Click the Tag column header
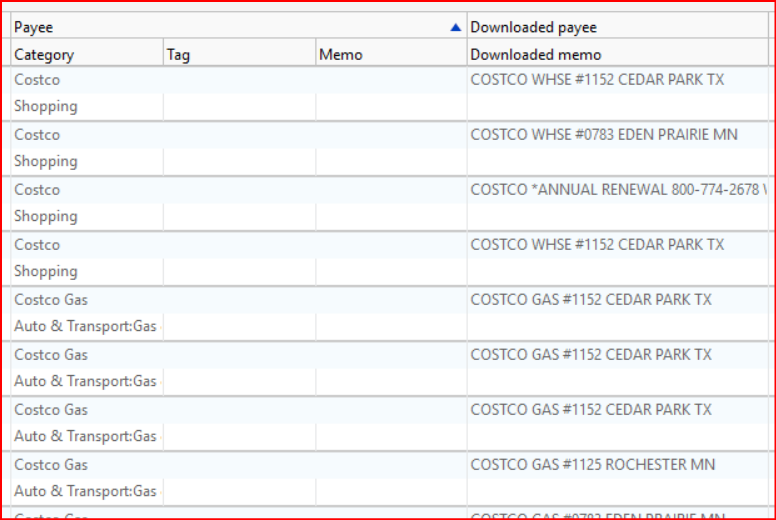Image resolution: width=776 pixels, height=520 pixels. [x=240, y=54]
